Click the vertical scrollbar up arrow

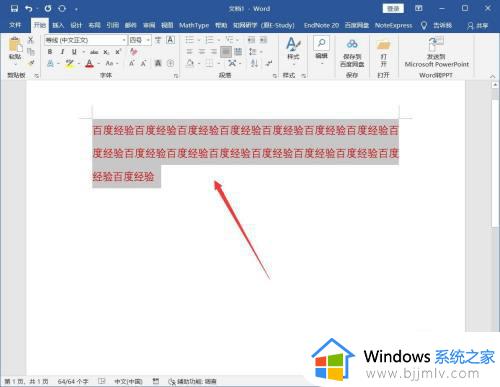(x=495, y=85)
